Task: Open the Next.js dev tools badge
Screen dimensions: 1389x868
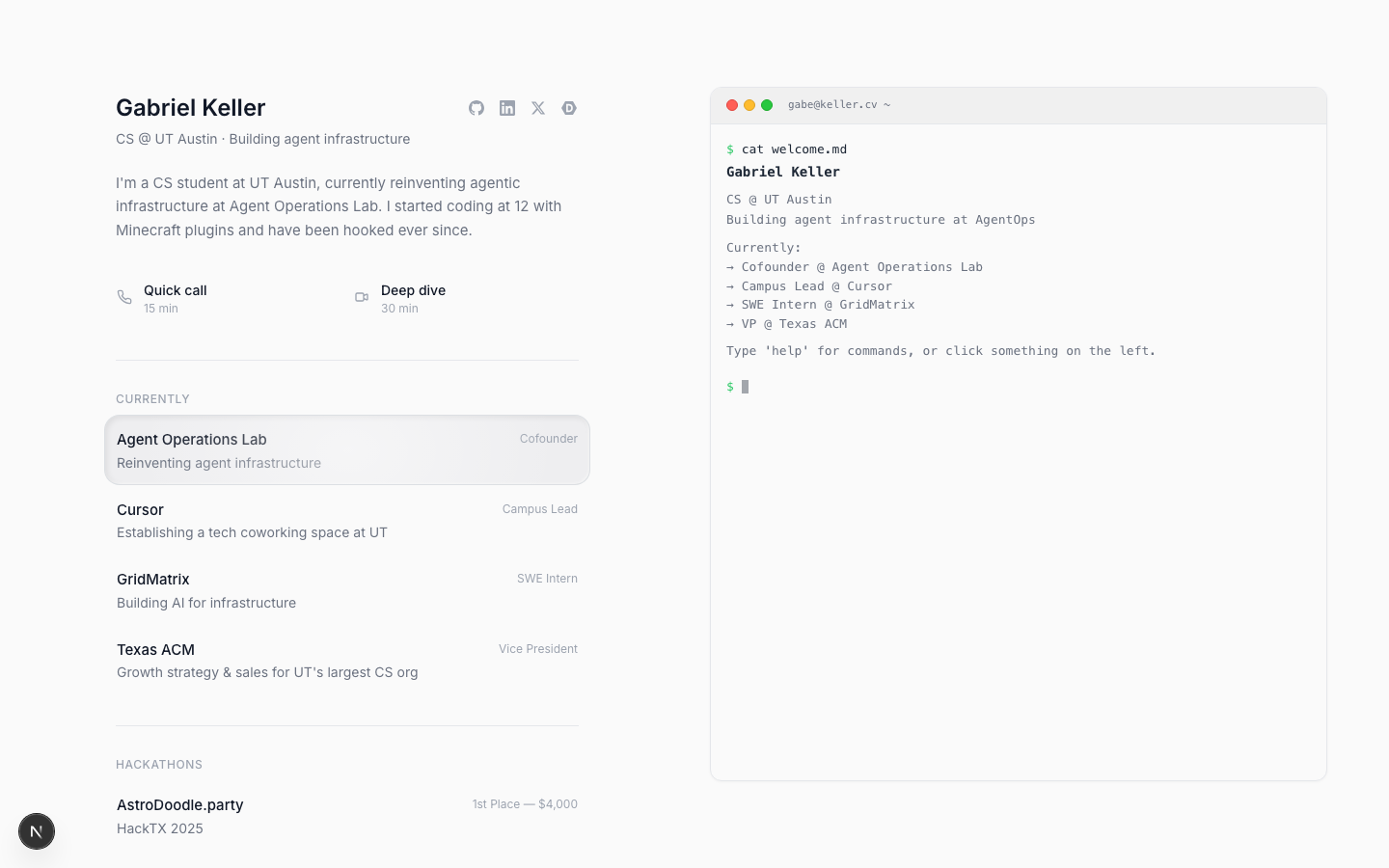Action: tap(37, 831)
